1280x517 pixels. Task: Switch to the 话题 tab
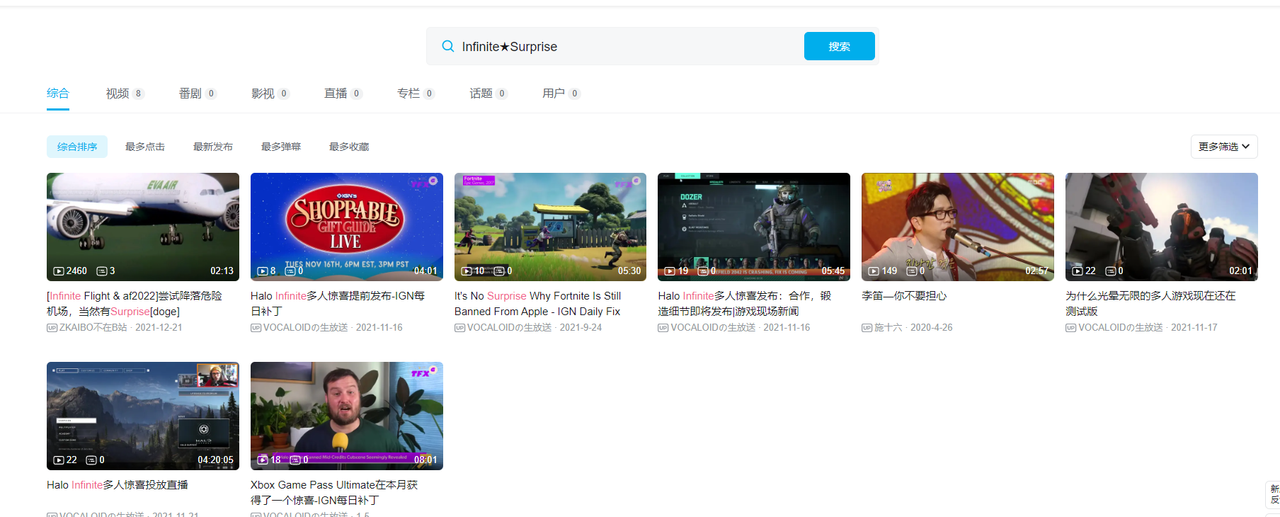[489, 93]
